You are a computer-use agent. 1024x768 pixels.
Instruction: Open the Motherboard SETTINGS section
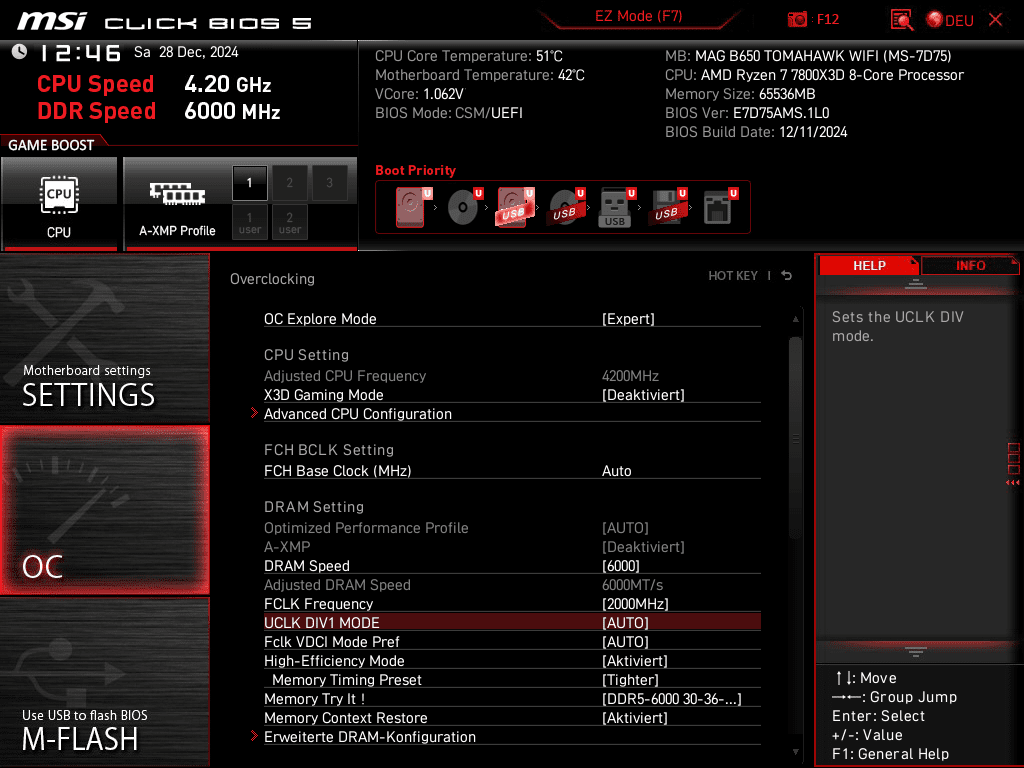click(x=104, y=338)
